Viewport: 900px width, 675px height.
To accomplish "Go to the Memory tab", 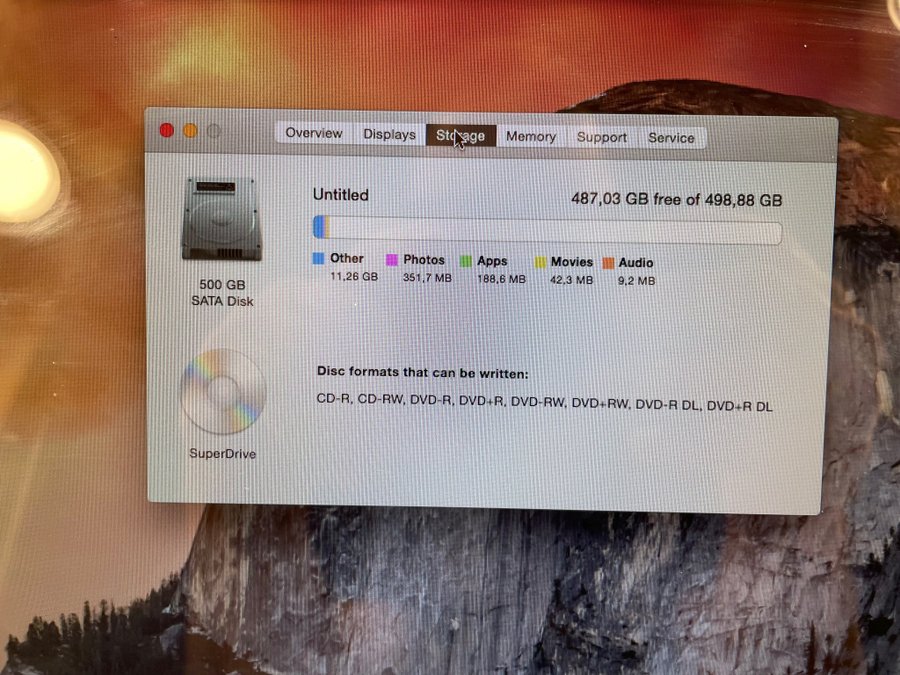I will coord(530,137).
